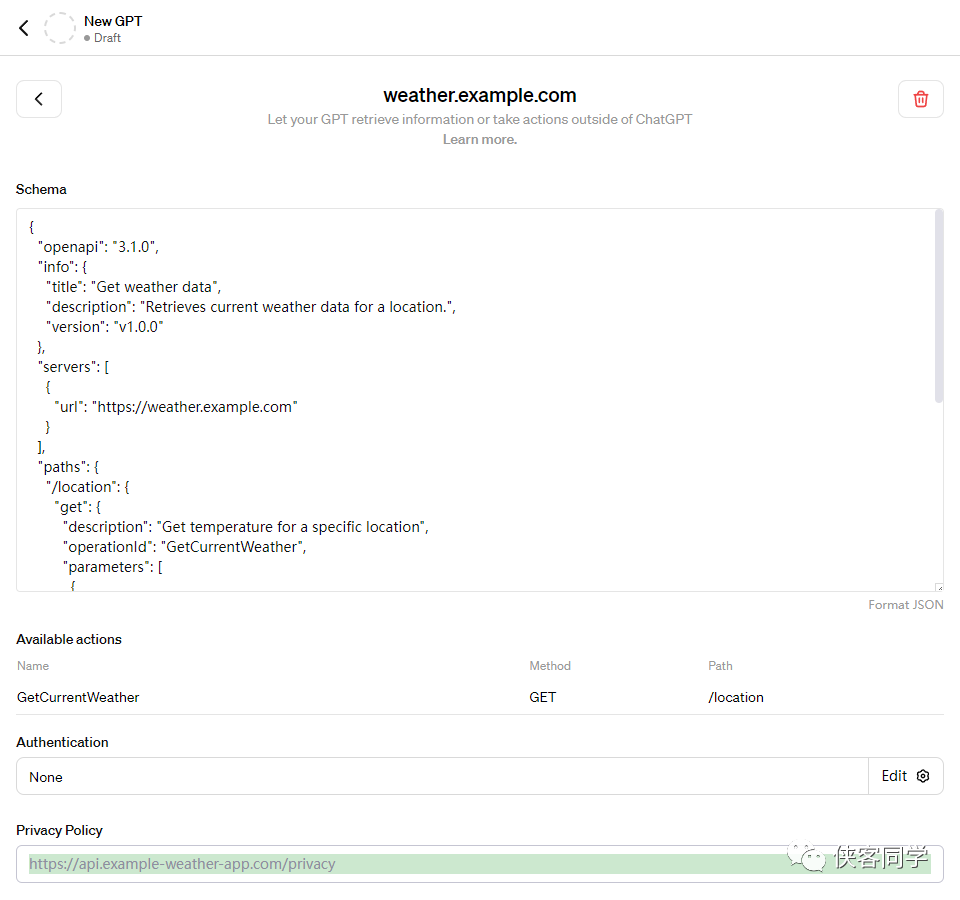
Task: Click the GET method cell
Action: [543, 697]
